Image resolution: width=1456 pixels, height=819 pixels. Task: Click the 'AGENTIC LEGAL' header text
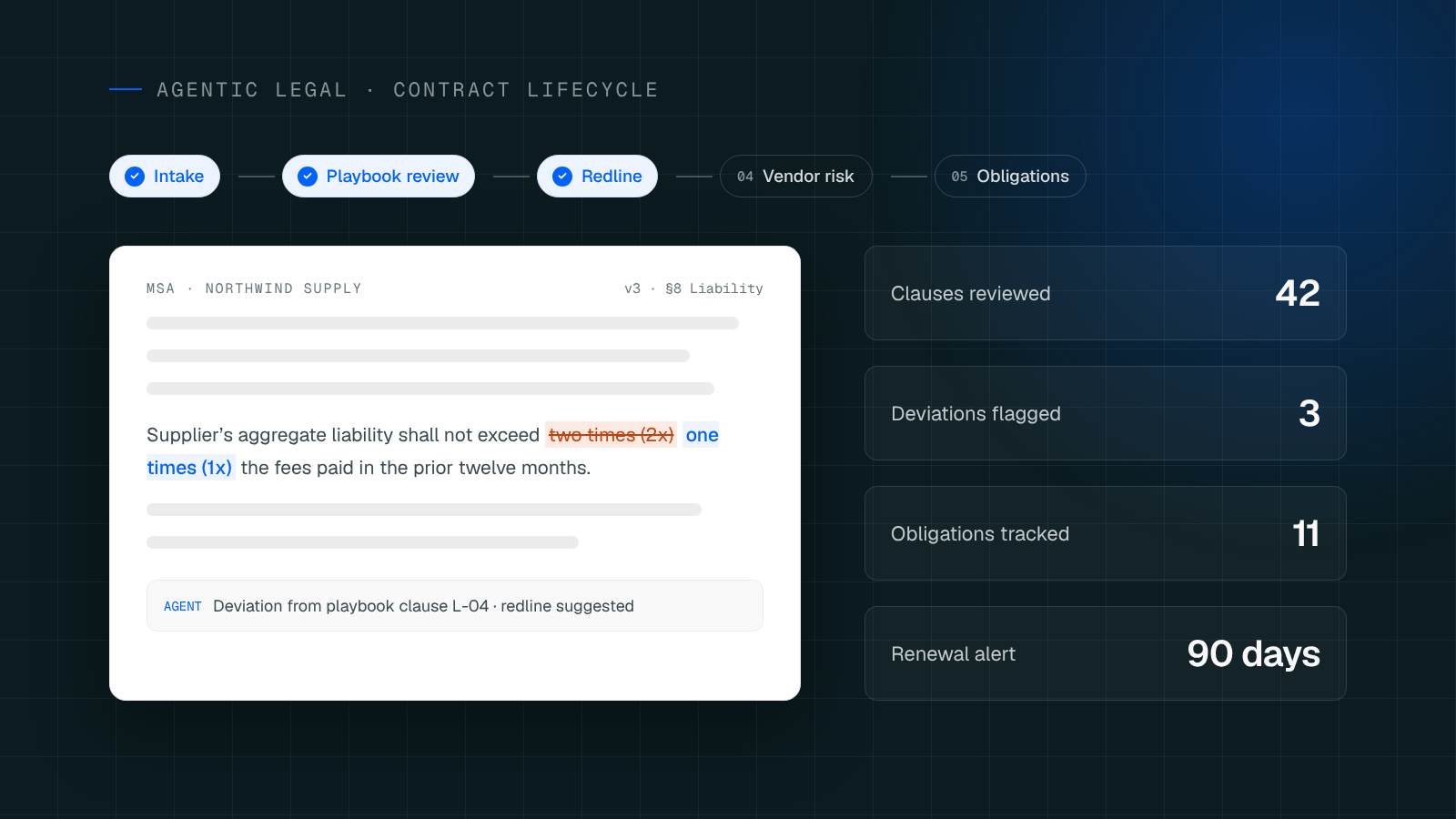(x=252, y=90)
